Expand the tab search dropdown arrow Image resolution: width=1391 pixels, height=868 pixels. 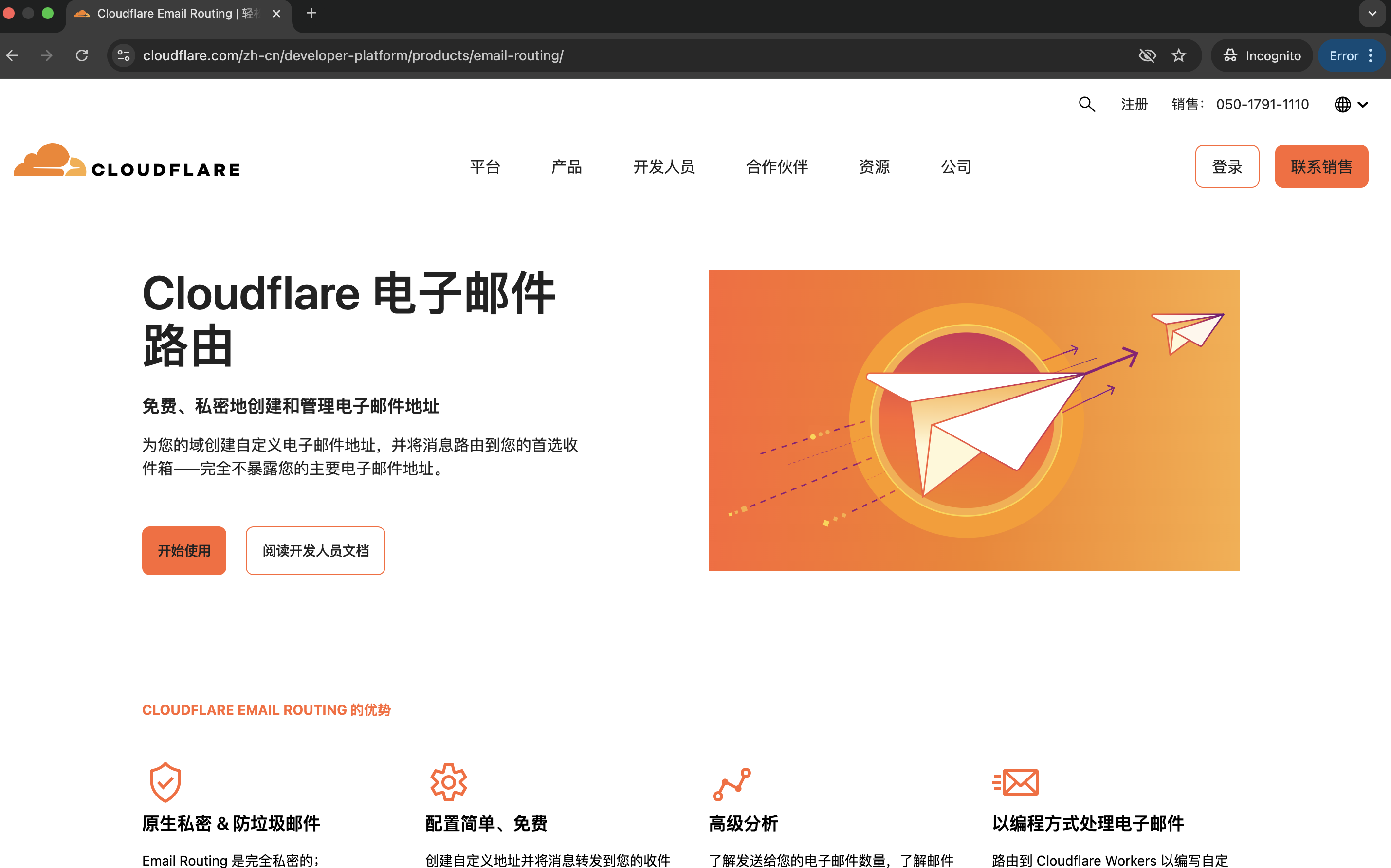pyautogui.click(x=1372, y=14)
